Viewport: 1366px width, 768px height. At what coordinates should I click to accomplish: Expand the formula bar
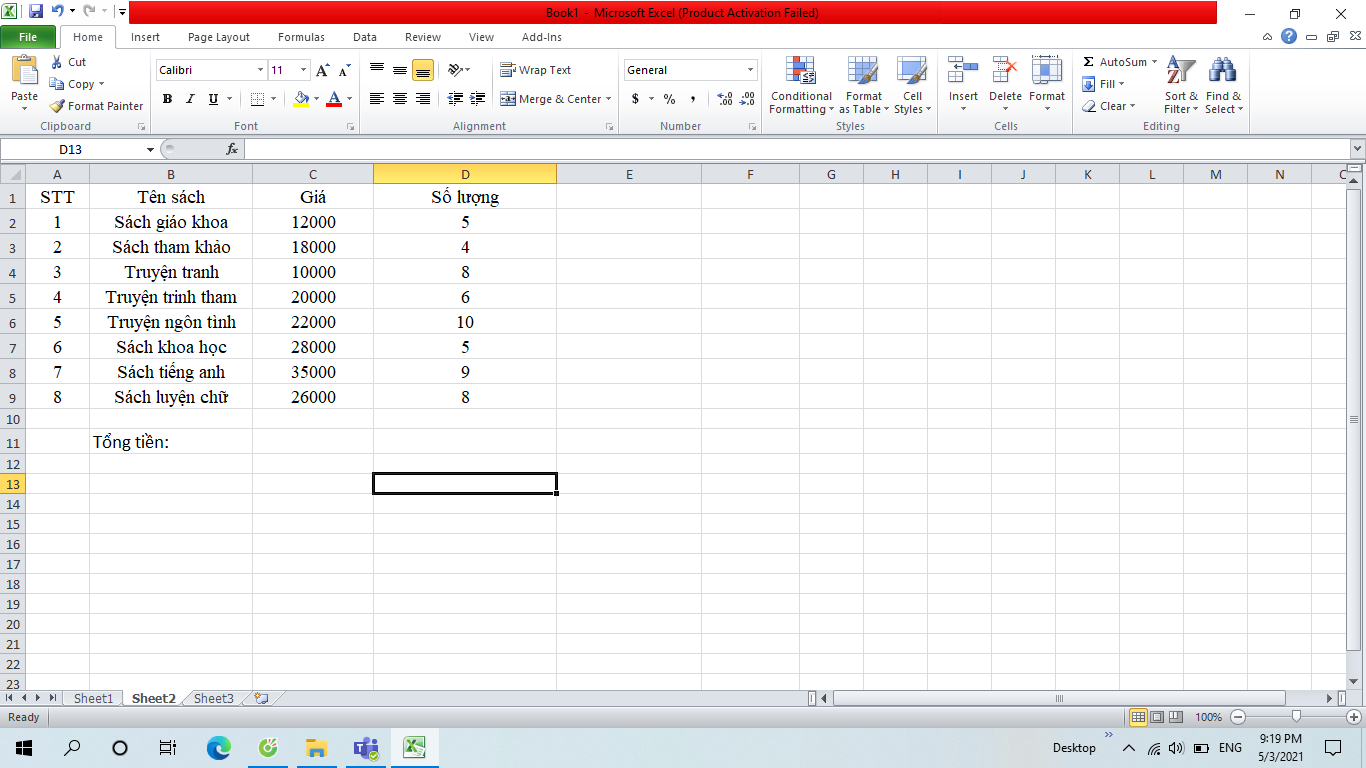pyautogui.click(x=1357, y=149)
